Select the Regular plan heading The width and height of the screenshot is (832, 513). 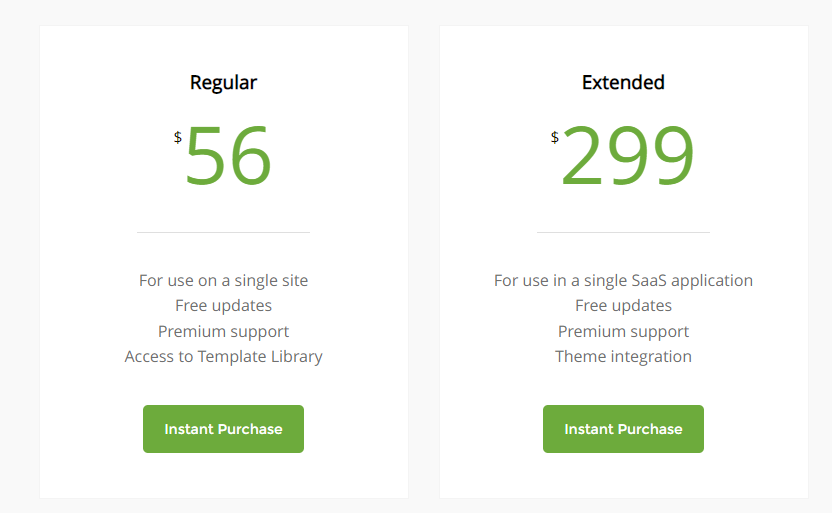pos(223,82)
